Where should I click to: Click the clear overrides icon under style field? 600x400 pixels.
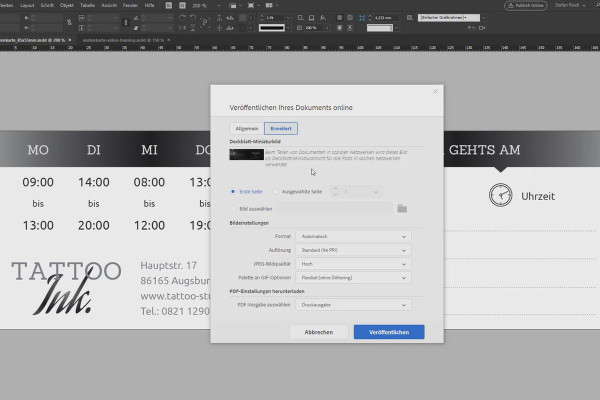pyautogui.click(x=471, y=28)
